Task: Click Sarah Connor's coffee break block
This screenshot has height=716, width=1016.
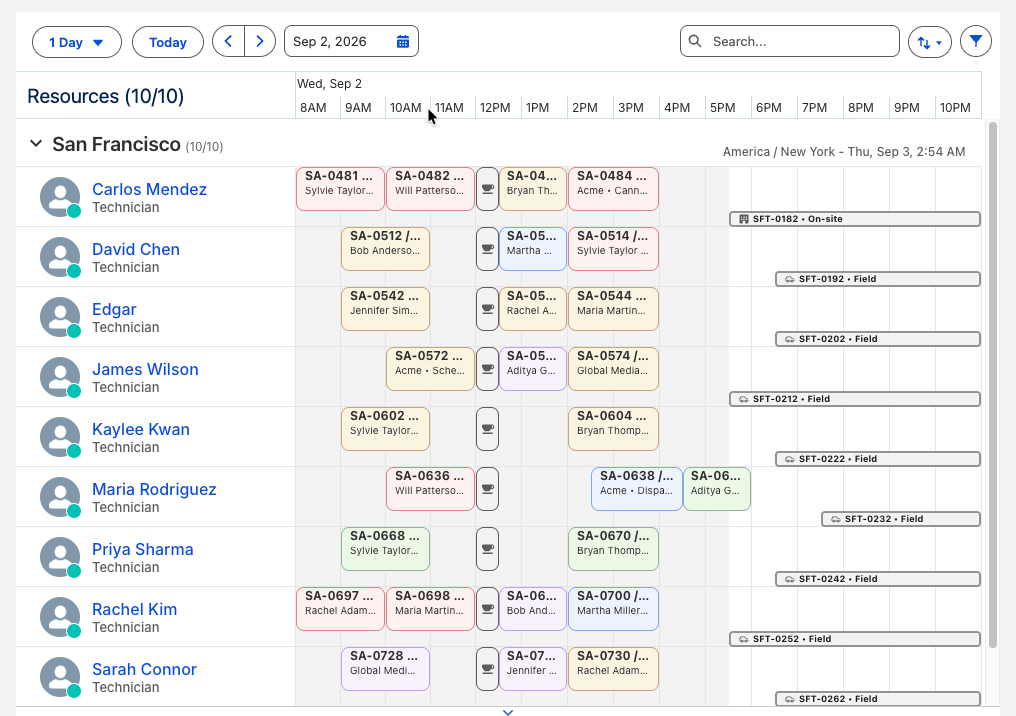Action: point(487,669)
